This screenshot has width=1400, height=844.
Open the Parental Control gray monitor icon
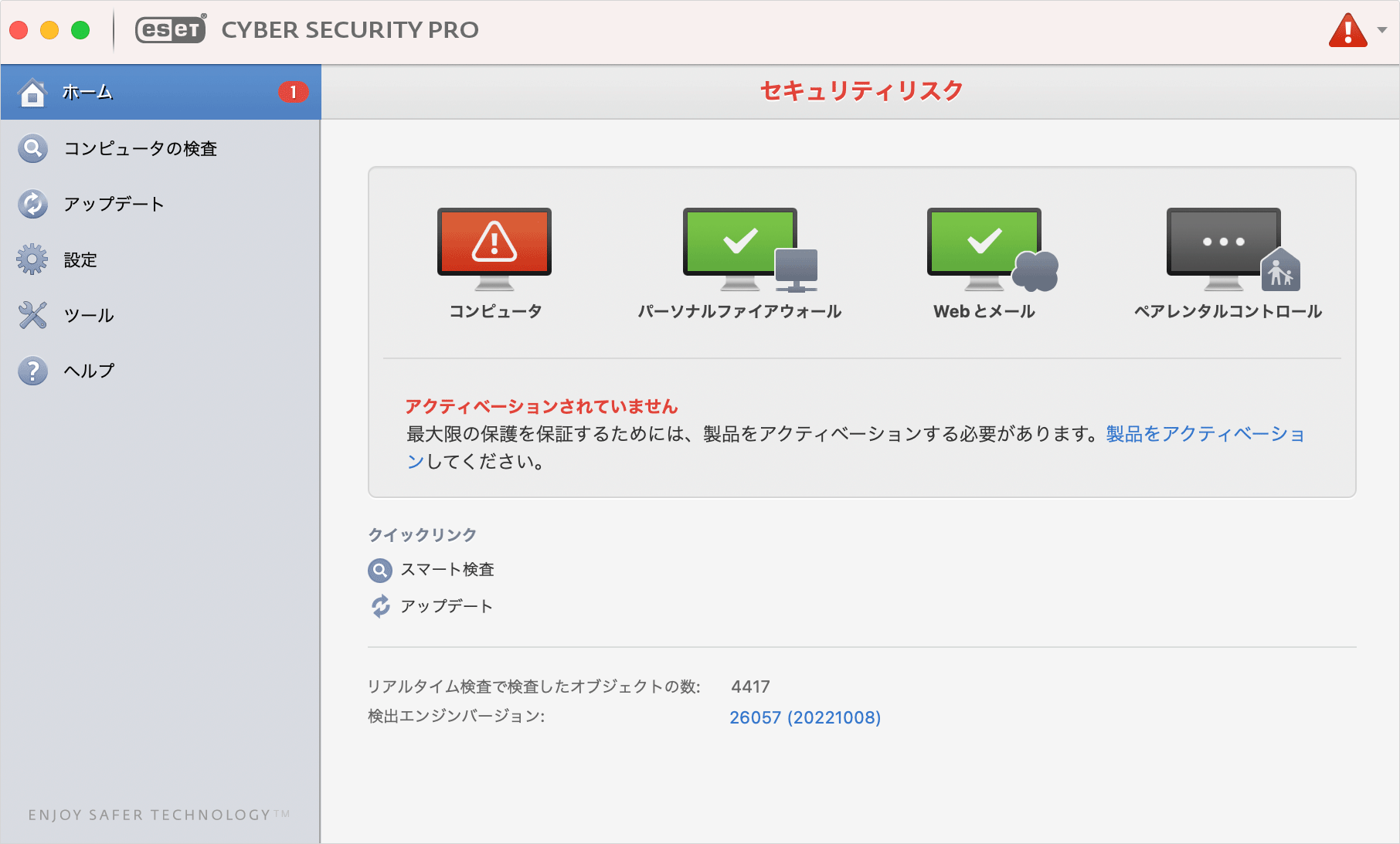tap(1233, 249)
